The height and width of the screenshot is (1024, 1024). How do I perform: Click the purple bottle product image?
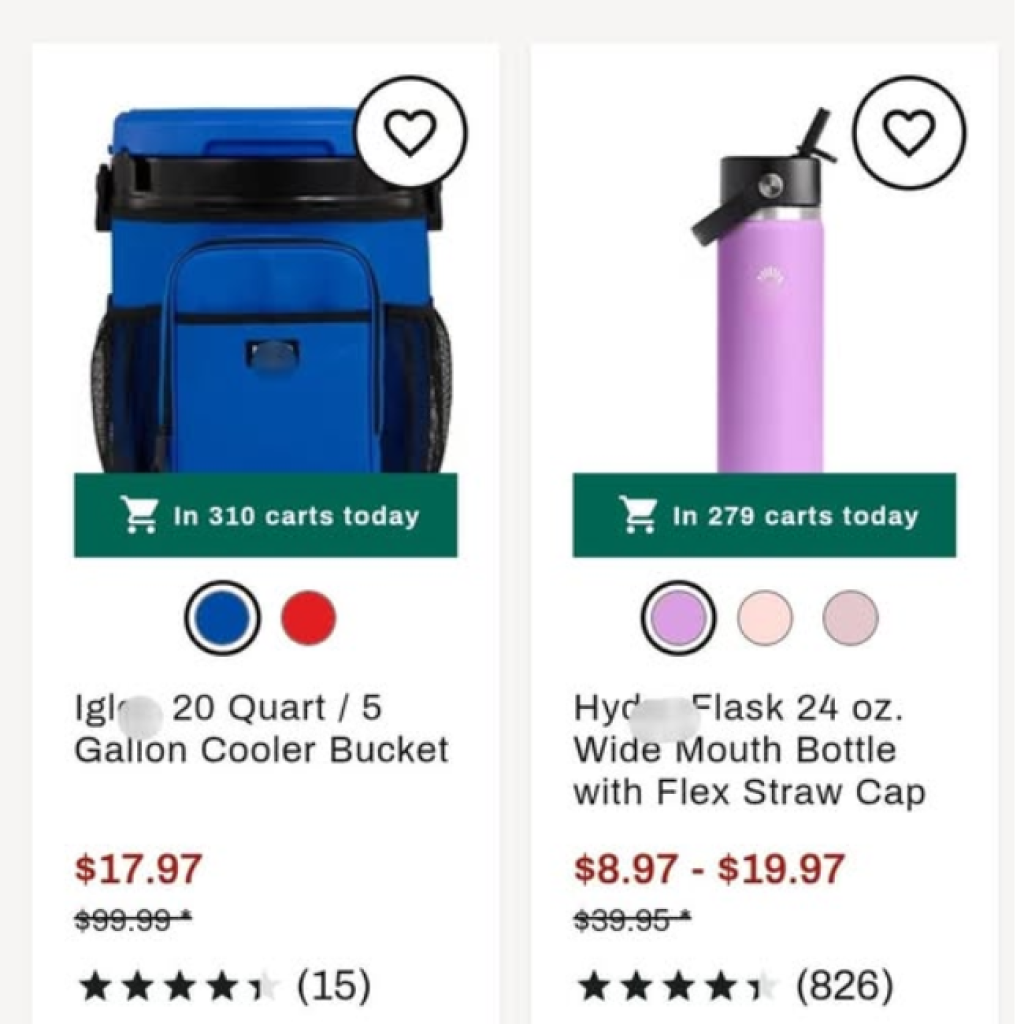(x=768, y=310)
